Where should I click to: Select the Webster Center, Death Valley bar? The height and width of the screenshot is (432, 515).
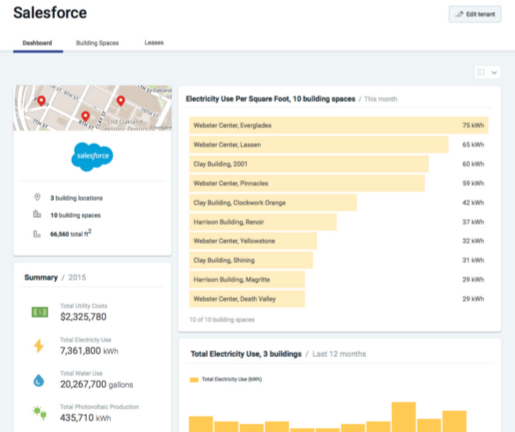247,299
